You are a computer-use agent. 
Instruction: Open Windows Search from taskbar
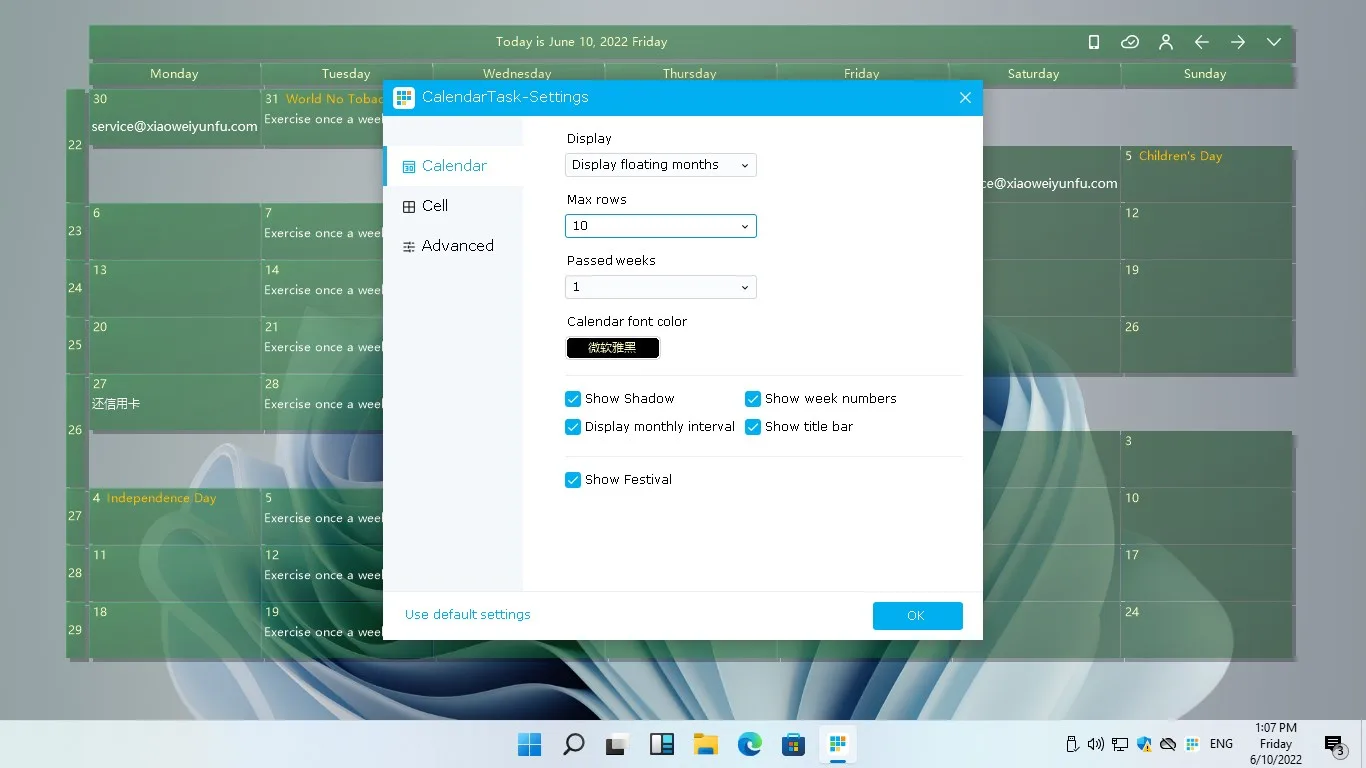[573, 744]
